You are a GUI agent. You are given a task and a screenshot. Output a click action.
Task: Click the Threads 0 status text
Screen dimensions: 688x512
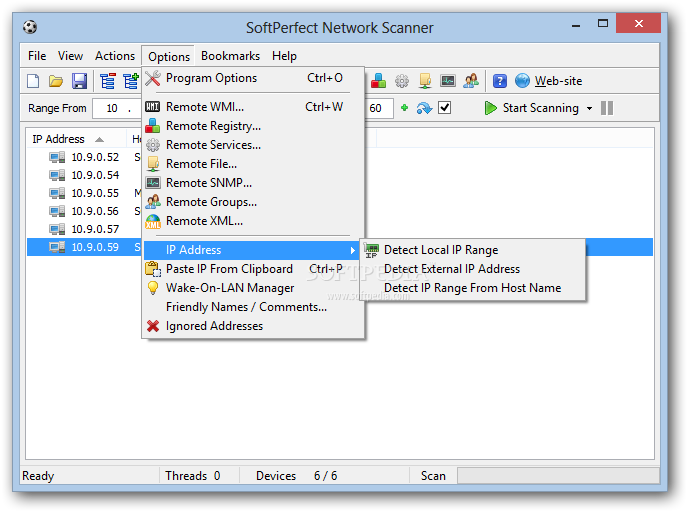pyautogui.click(x=193, y=476)
